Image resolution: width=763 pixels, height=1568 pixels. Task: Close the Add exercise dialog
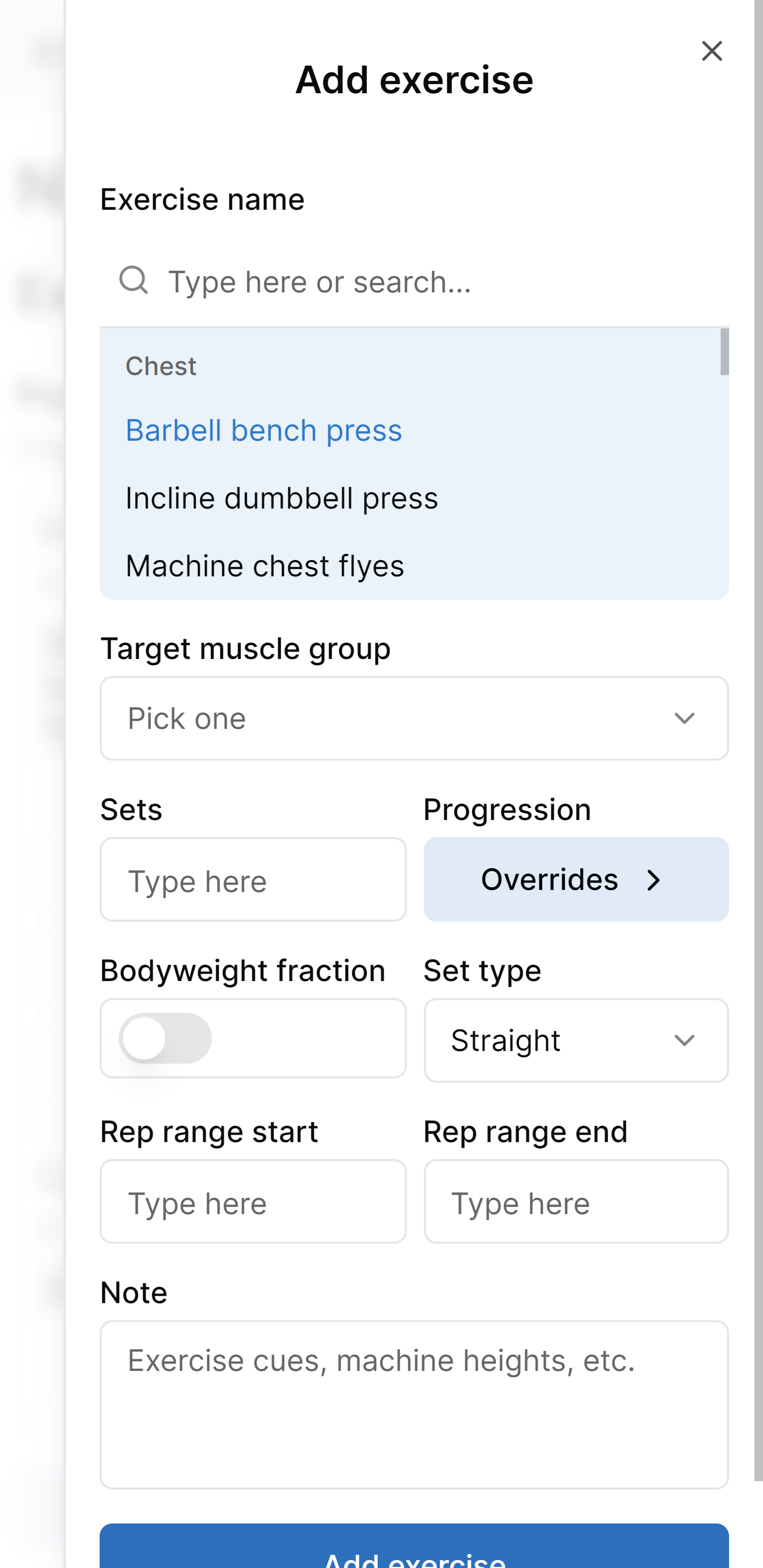(x=711, y=51)
